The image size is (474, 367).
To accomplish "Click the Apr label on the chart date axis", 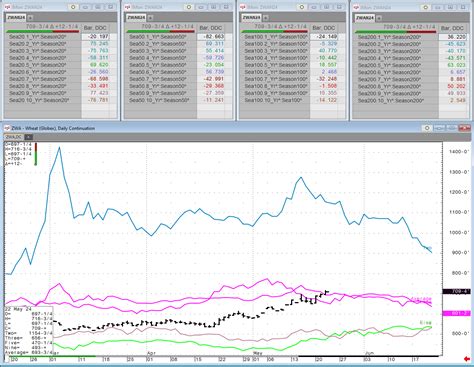I will [x=151, y=352].
